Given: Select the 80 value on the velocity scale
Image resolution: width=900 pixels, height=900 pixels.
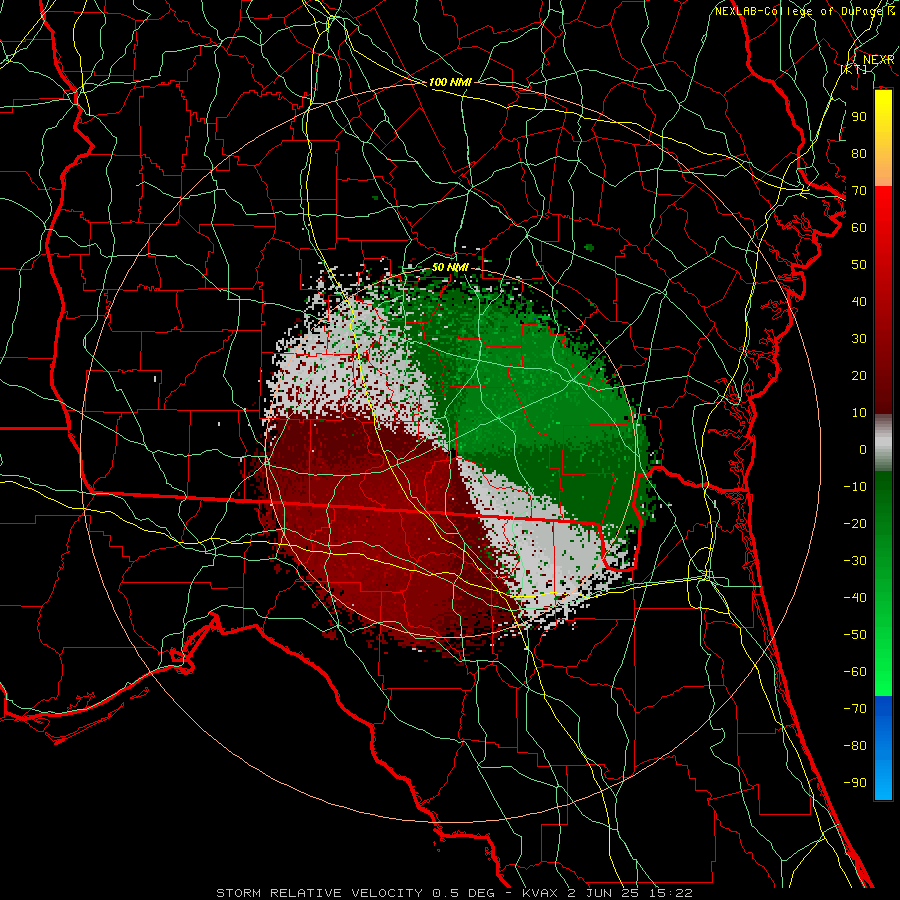Looking at the screenshot, I should 859,154.
